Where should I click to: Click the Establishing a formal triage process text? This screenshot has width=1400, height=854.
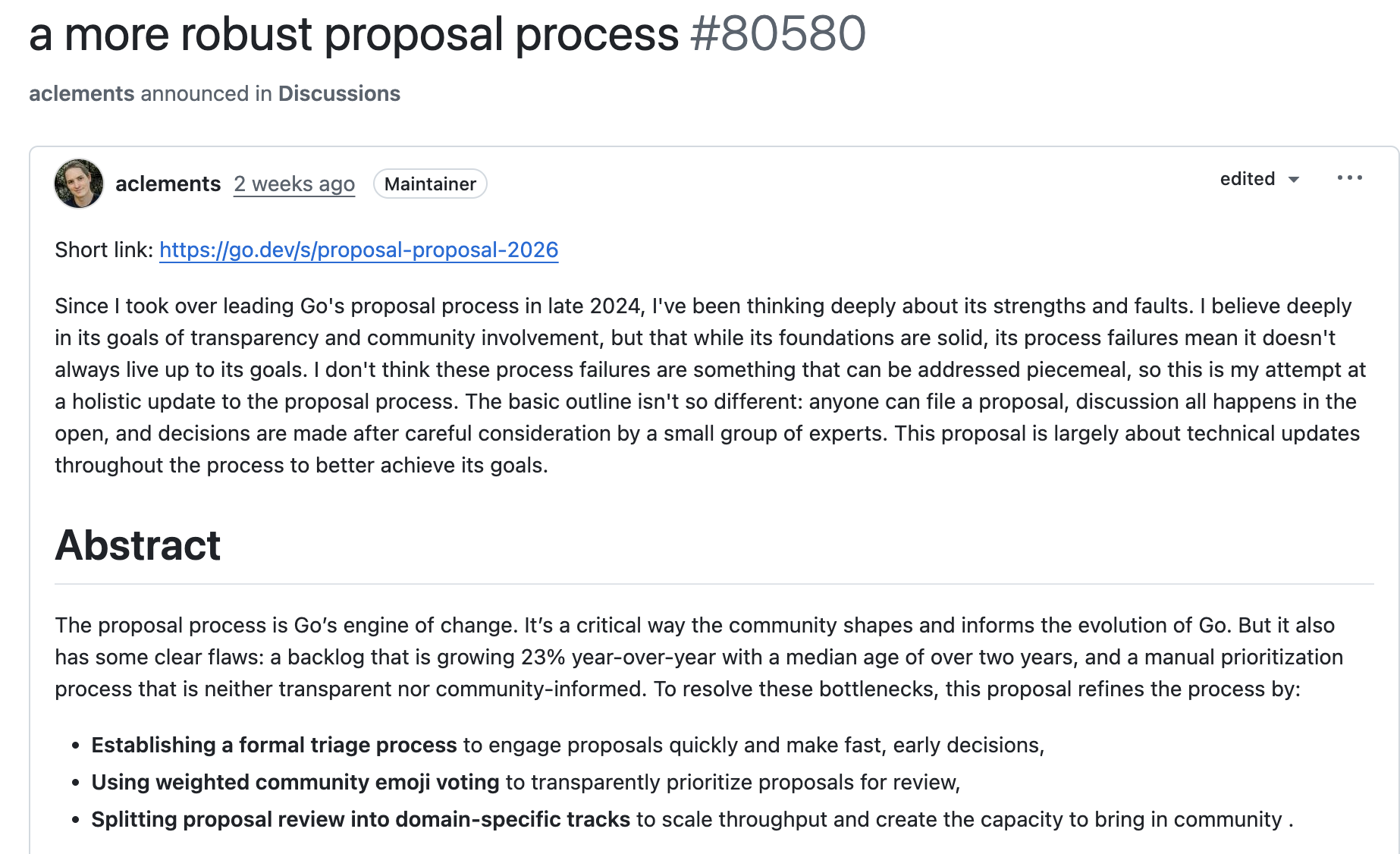tap(274, 745)
